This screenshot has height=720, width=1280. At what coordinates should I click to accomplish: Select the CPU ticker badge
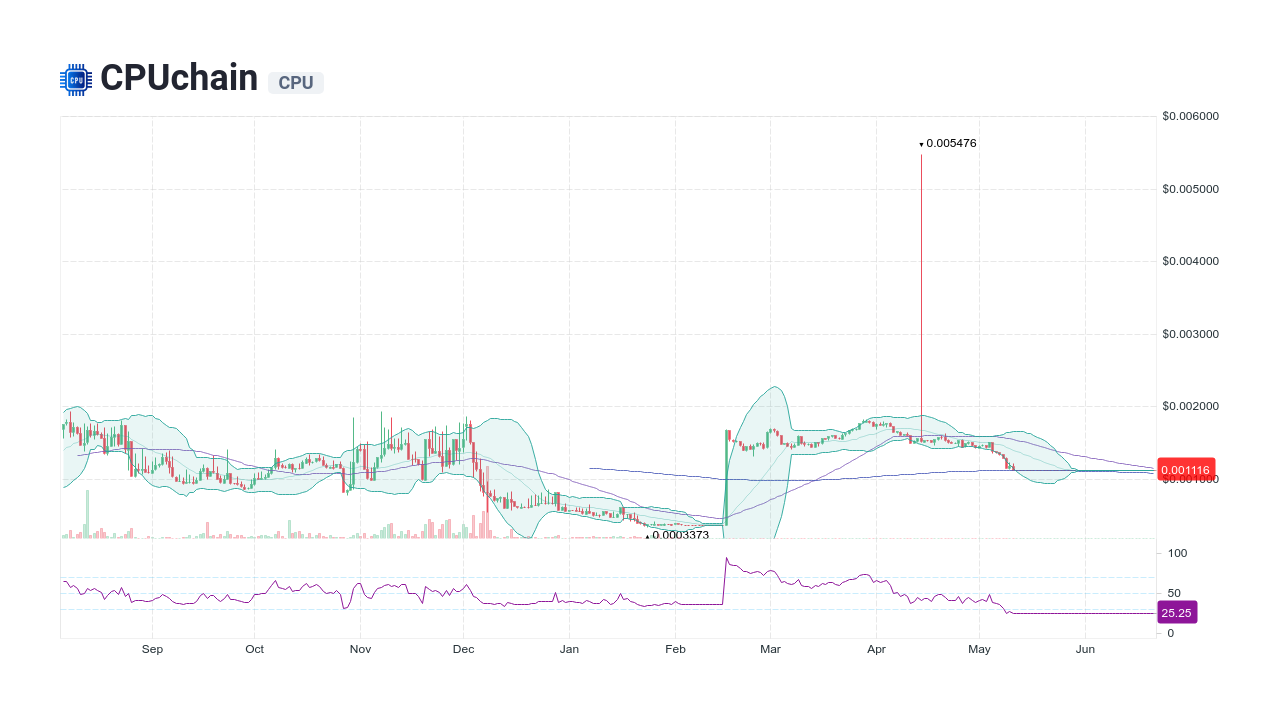(x=295, y=83)
